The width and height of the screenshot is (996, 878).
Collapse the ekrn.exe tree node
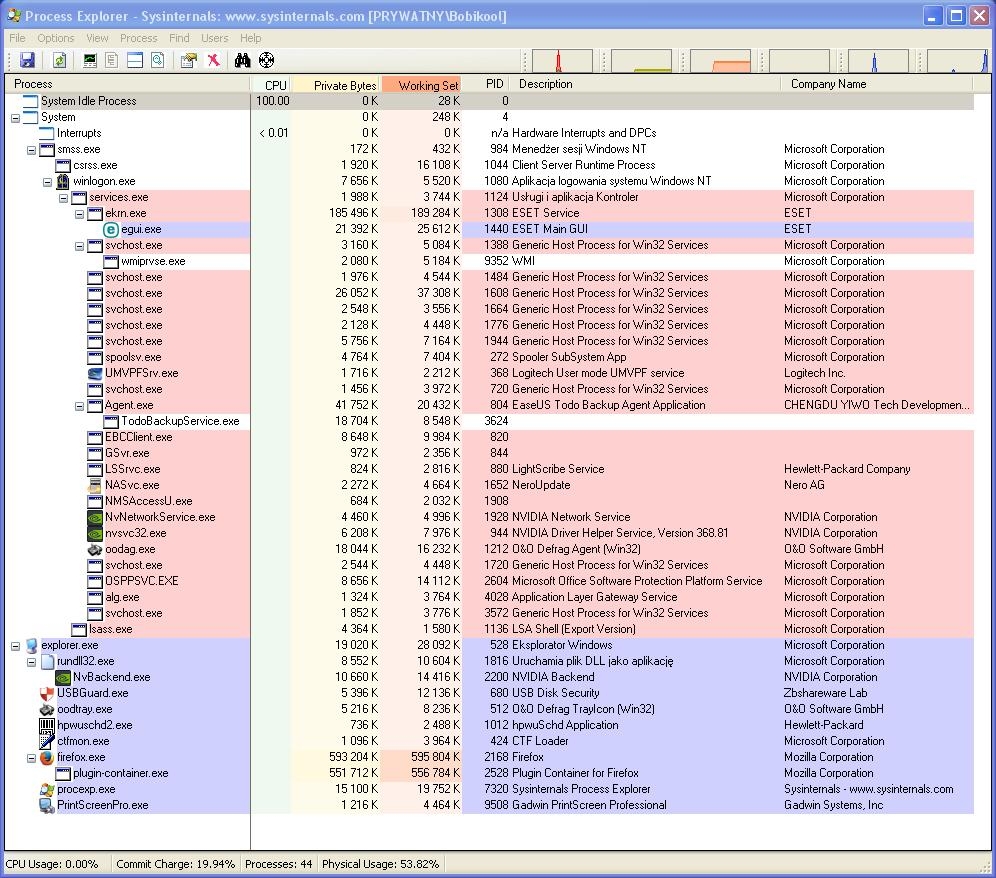point(79,214)
